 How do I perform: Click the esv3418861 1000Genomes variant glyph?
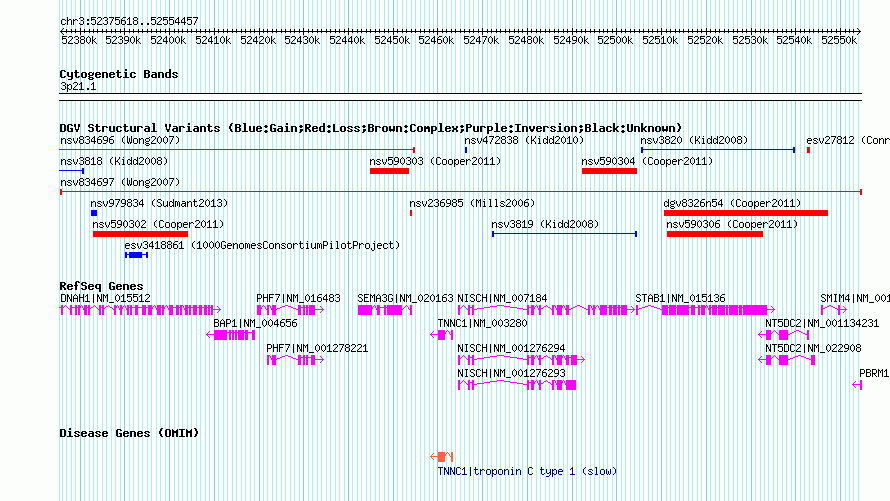tap(136, 255)
